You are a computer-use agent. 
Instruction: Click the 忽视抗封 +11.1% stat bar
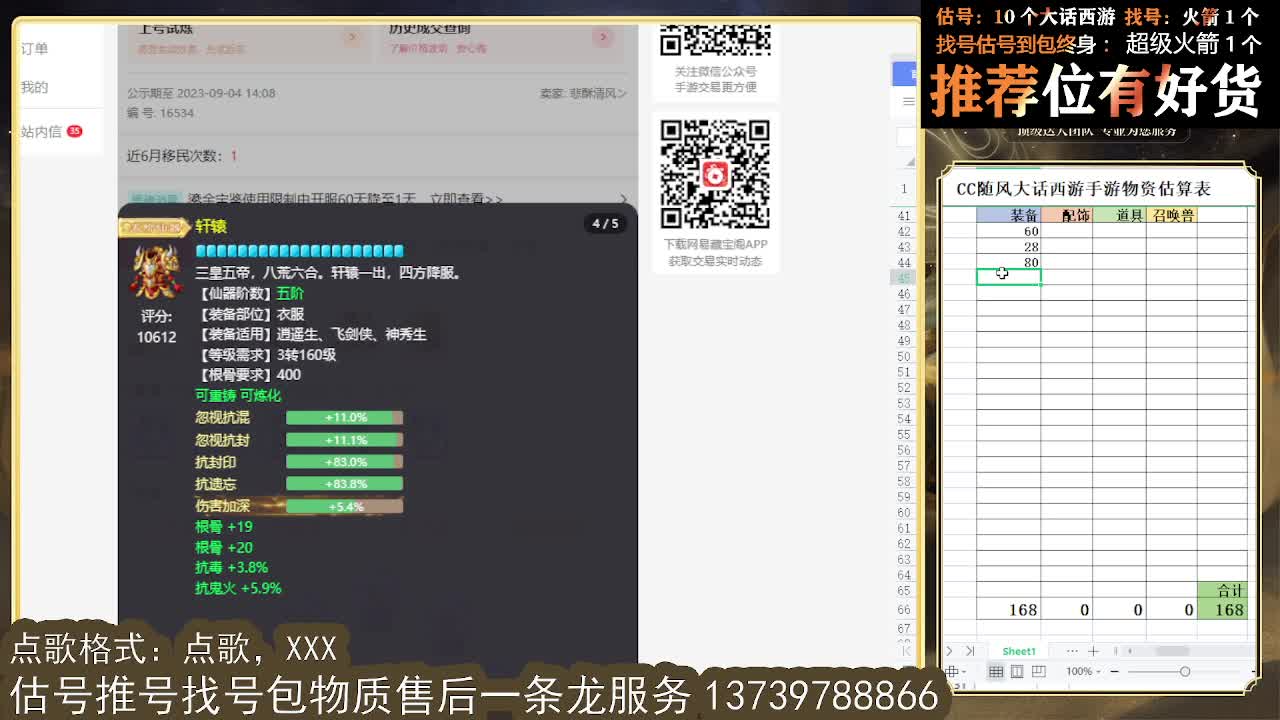(x=344, y=440)
